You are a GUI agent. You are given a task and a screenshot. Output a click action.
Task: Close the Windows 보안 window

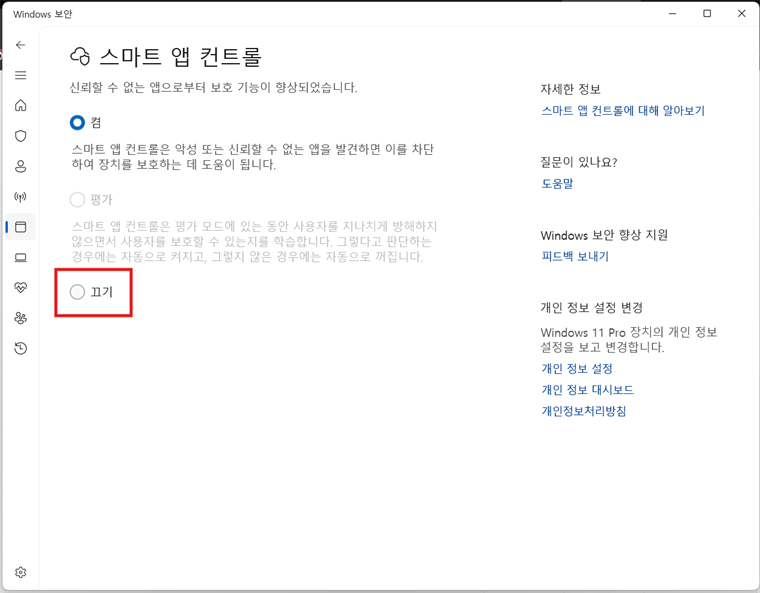point(742,14)
